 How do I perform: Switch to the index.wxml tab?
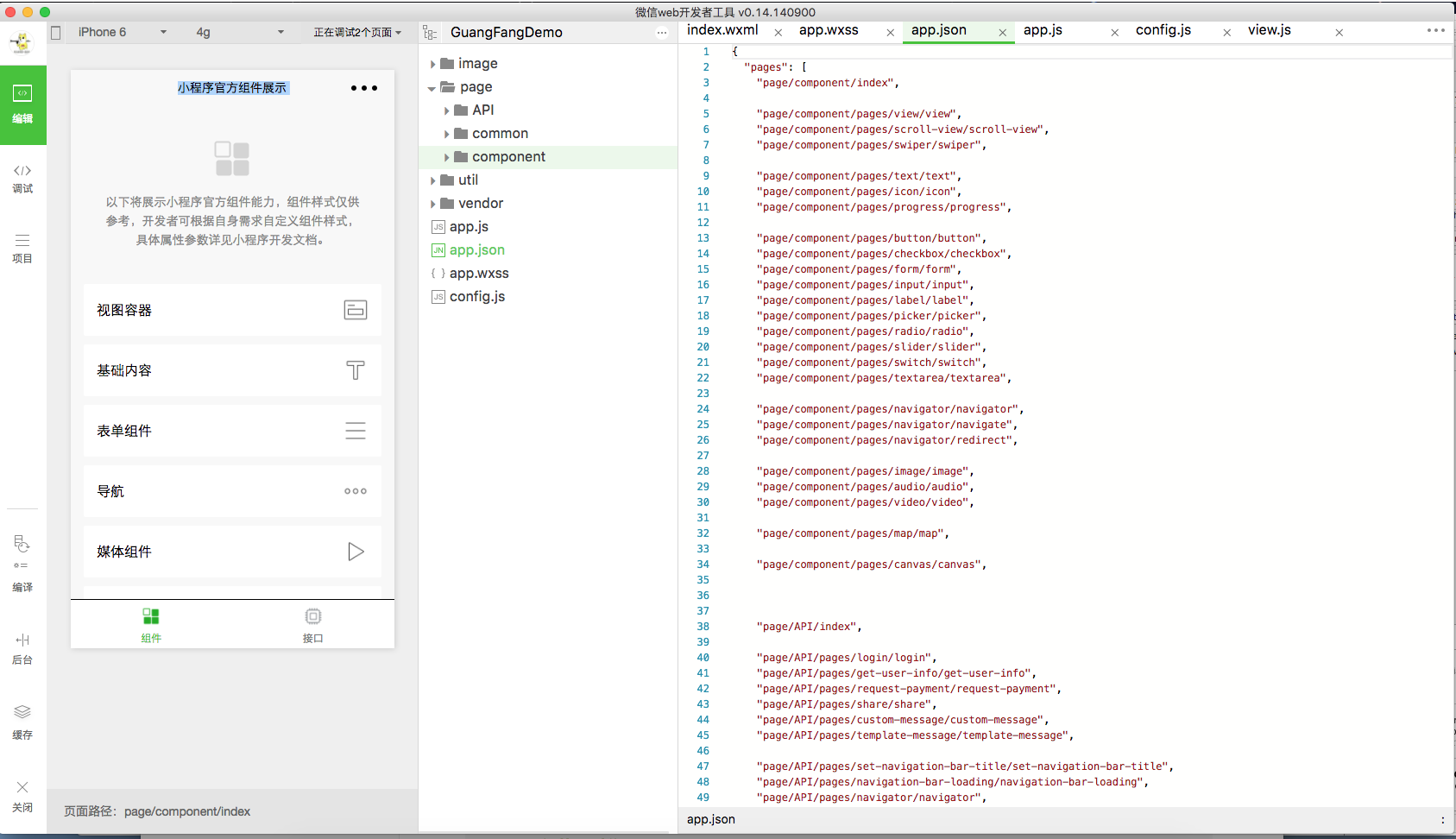(722, 30)
